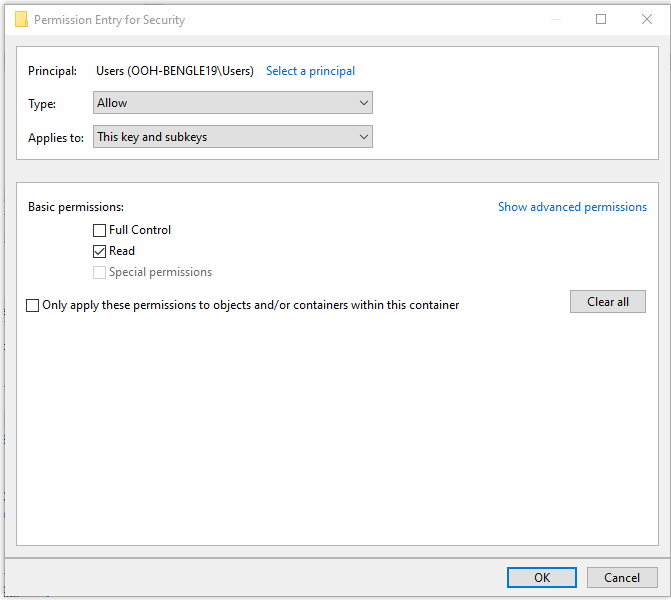Click the Cancel button

622,578
